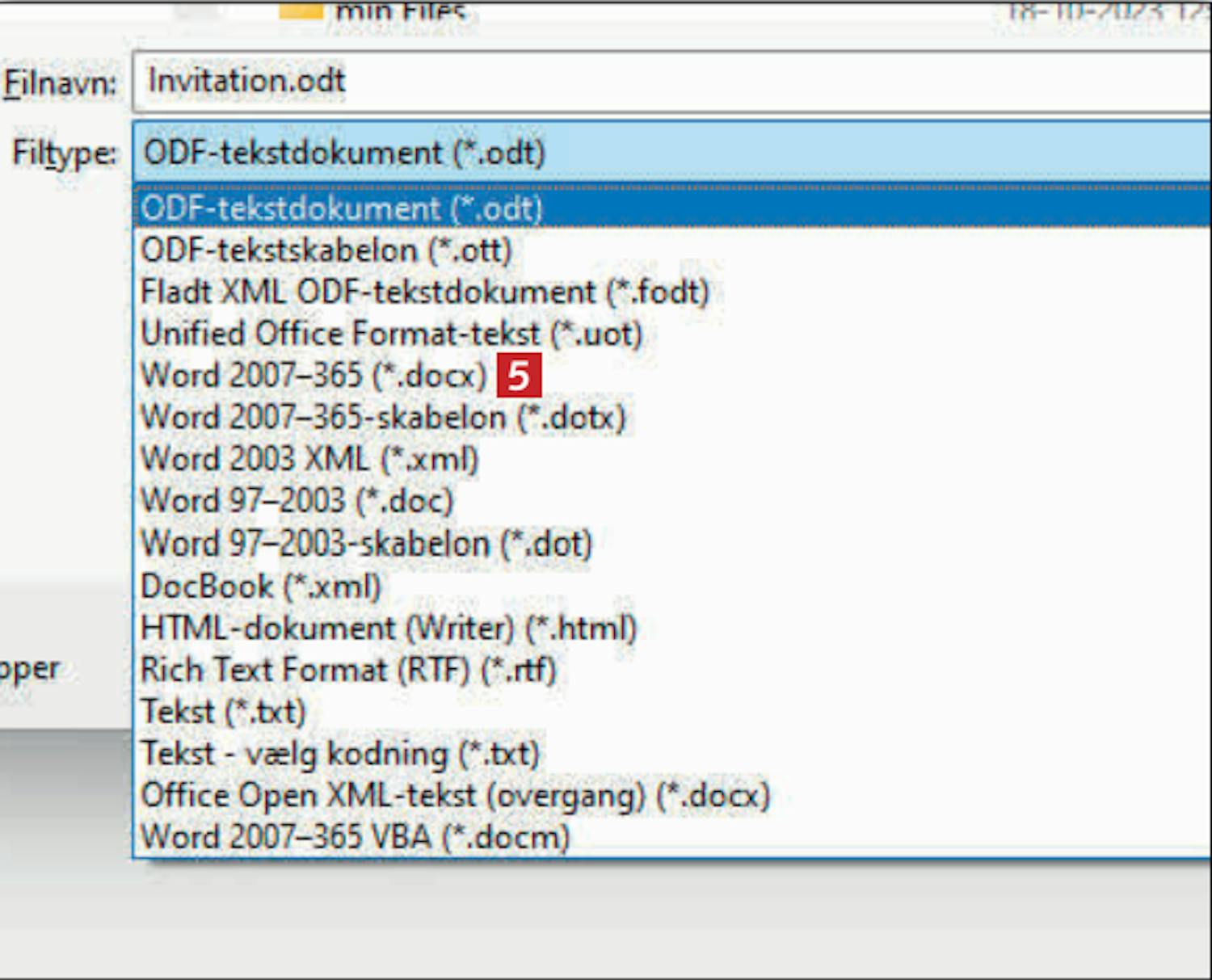Select Word 2007–365-skabelon (*.dotx)
The height and width of the screenshot is (980, 1212).
672,418
